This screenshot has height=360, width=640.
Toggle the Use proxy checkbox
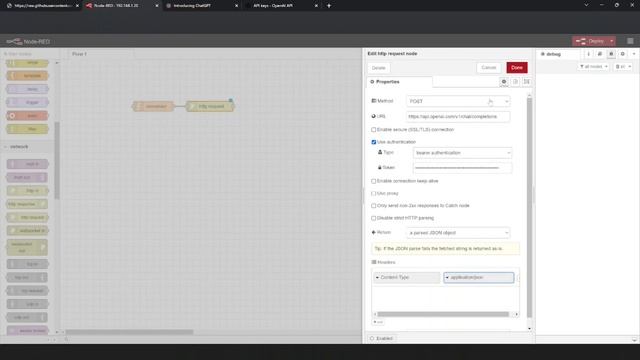tap(373, 193)
